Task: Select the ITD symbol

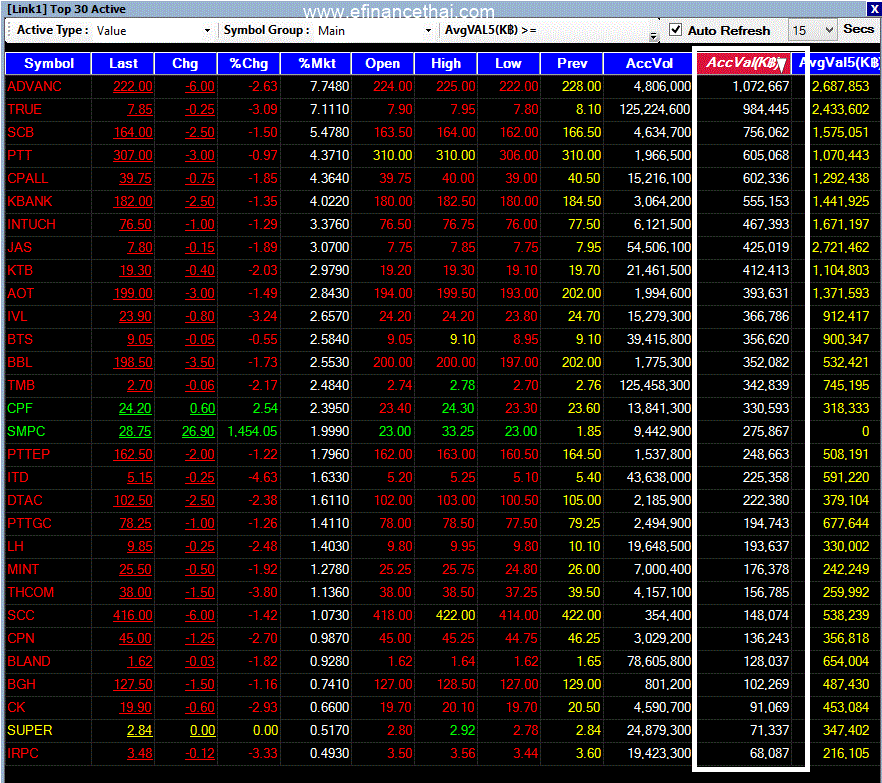Action: [x=18, y=478]
